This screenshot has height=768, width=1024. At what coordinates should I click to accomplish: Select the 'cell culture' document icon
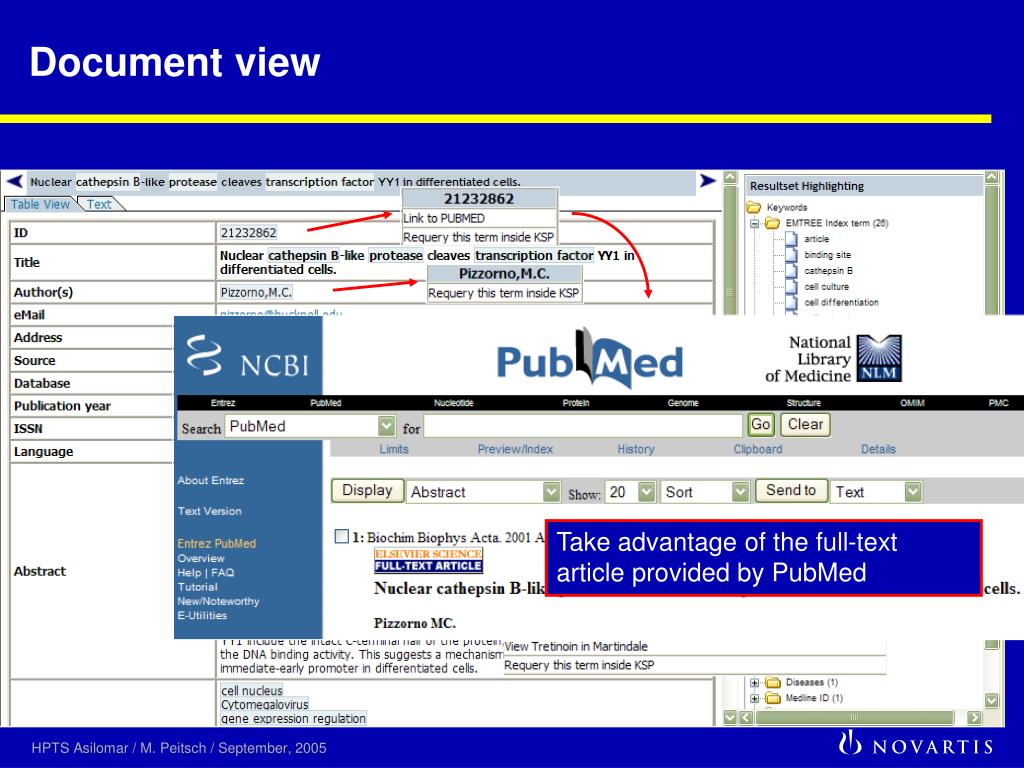791,287
